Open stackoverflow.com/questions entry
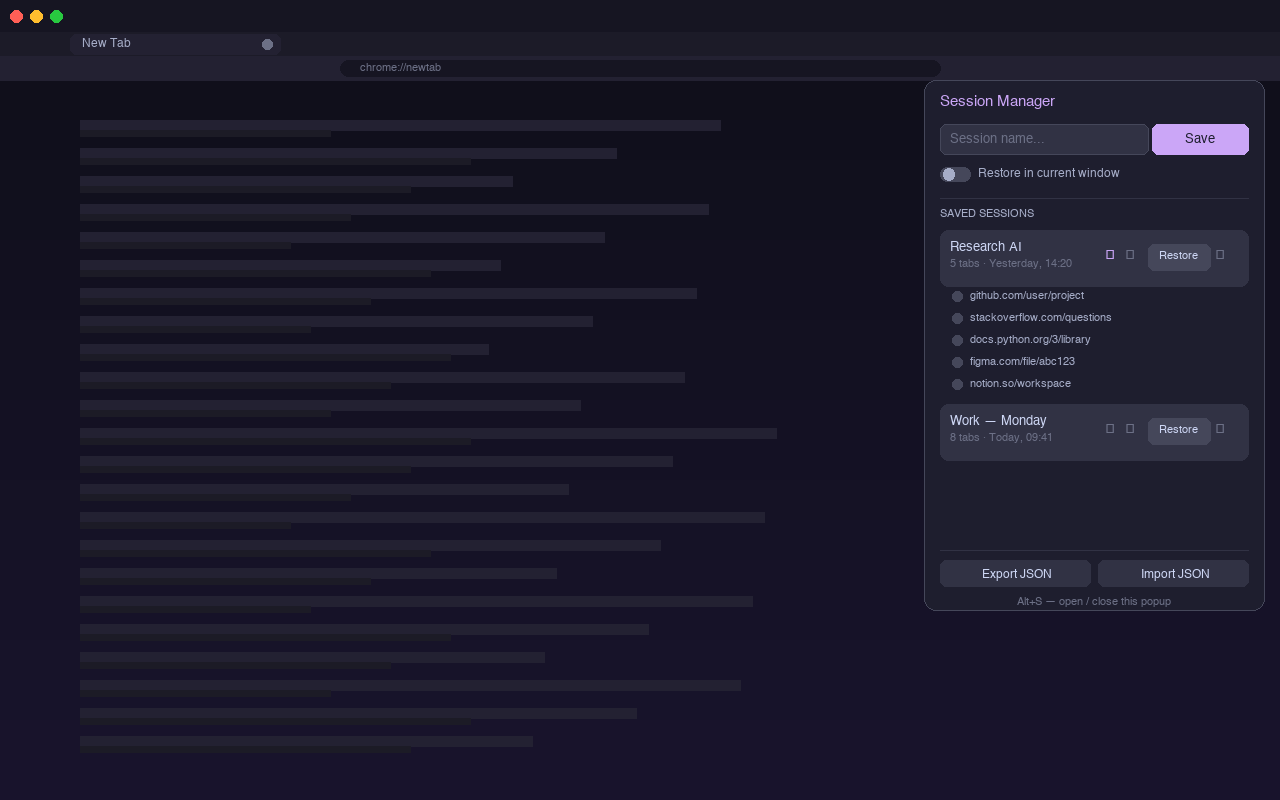 [x=1040, y=318]
